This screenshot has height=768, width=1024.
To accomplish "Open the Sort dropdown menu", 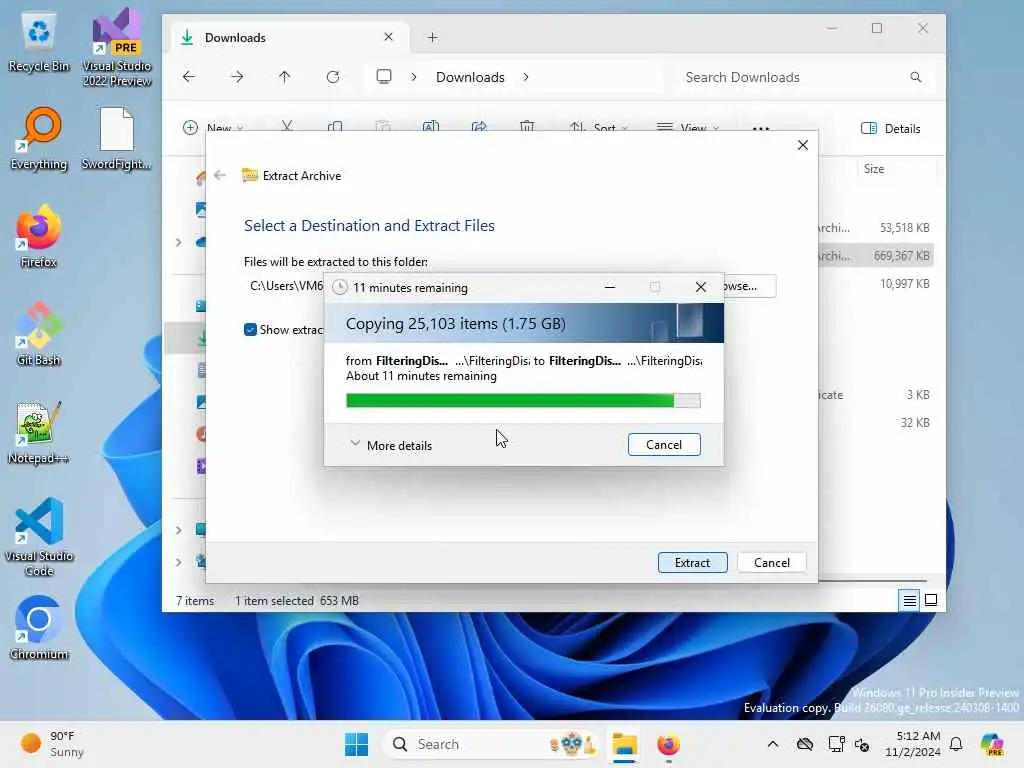I will (x=598, y=128).
